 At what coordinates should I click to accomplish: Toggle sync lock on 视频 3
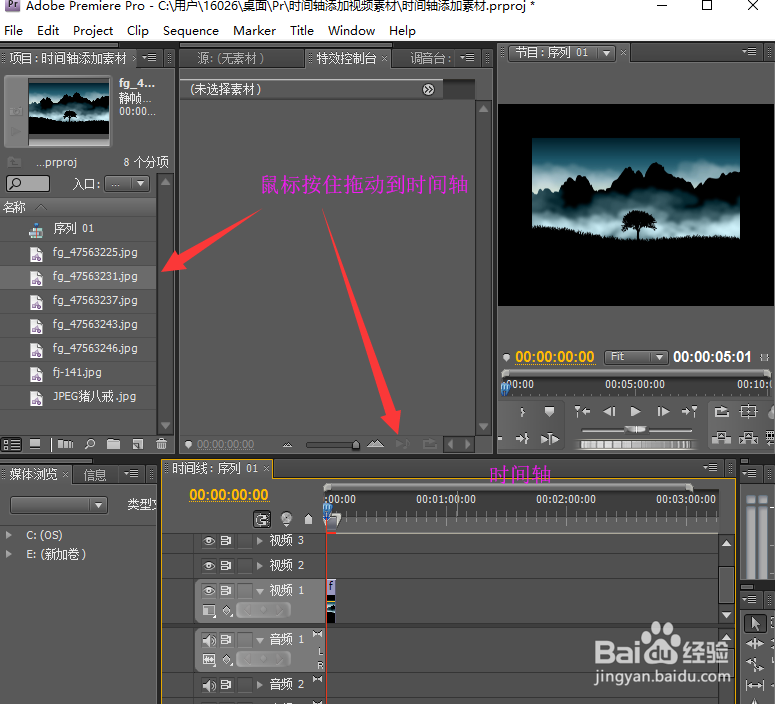point(226,541)
